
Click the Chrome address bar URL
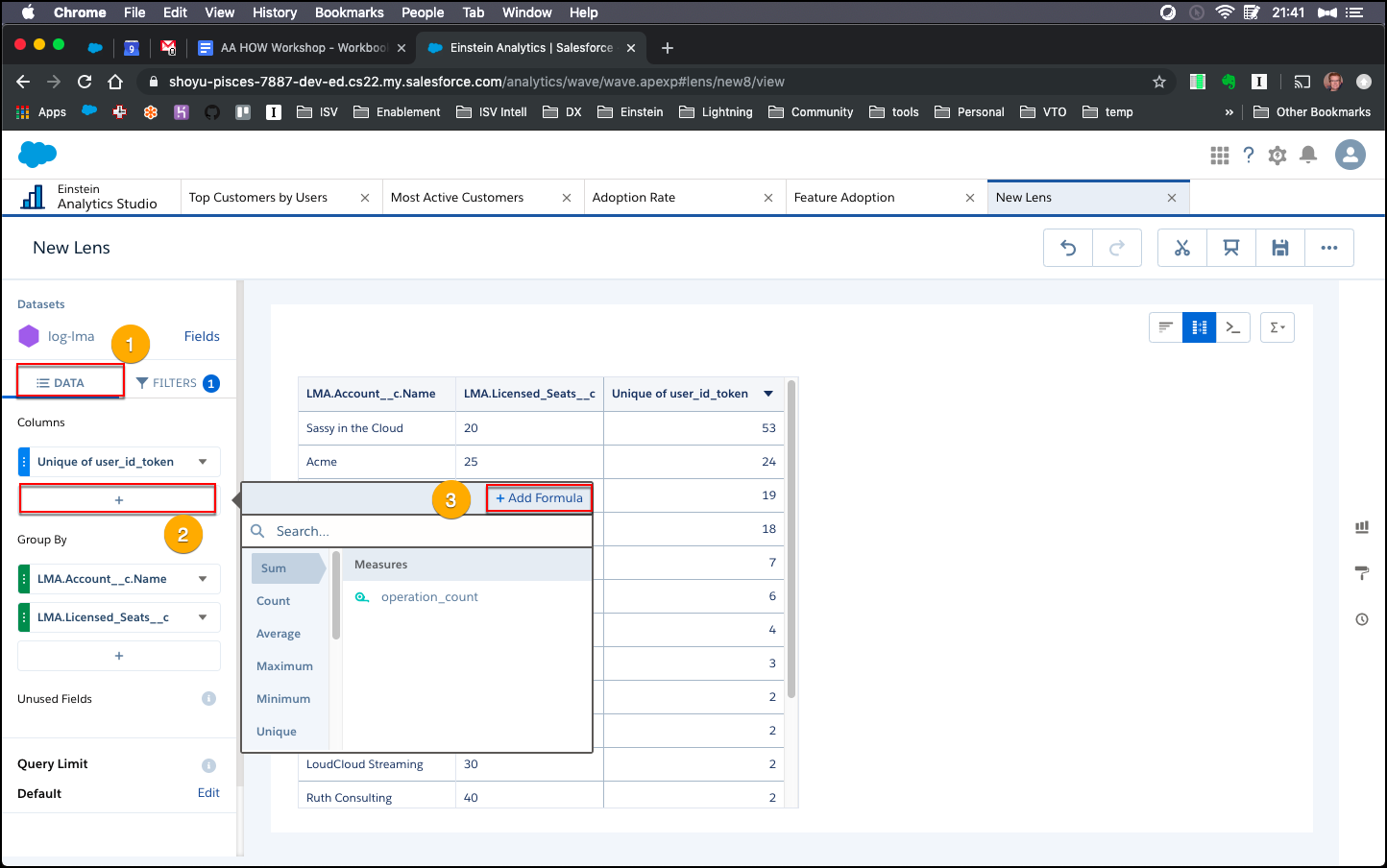point(476,82)
